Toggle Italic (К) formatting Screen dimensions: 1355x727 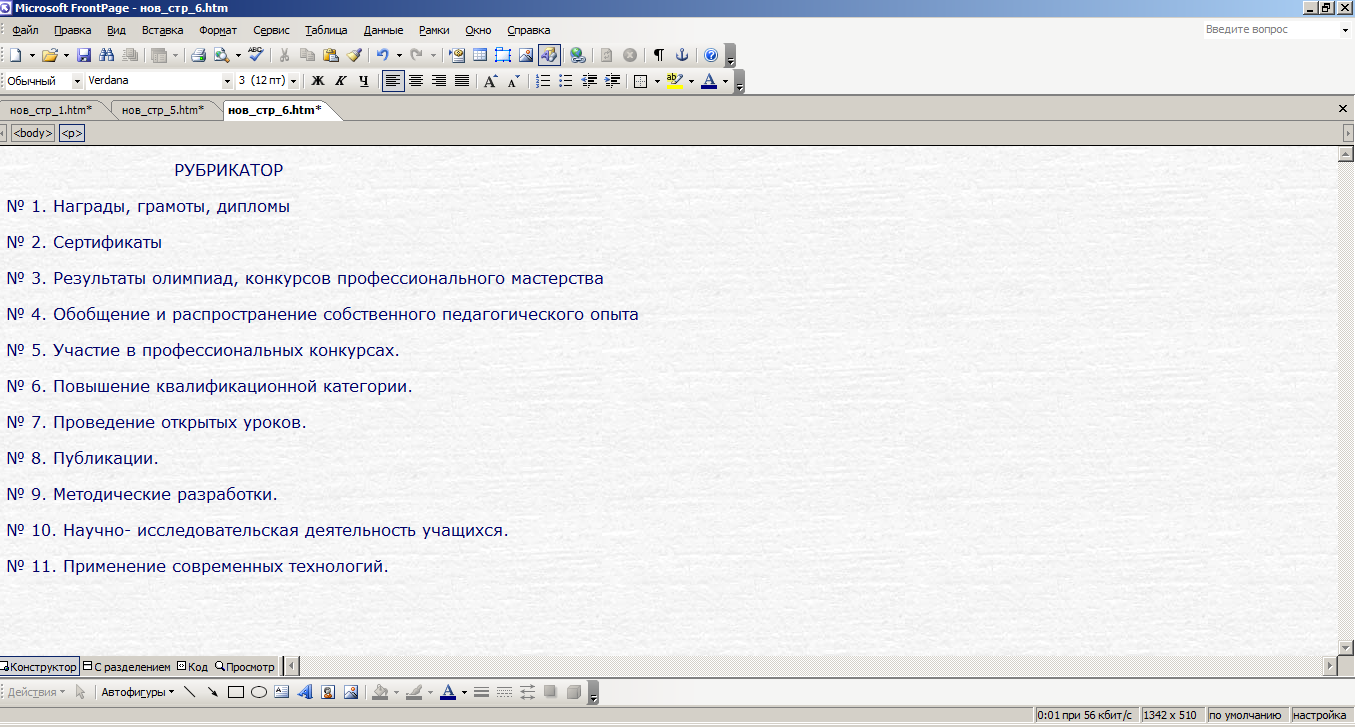(x=341, y=81)
